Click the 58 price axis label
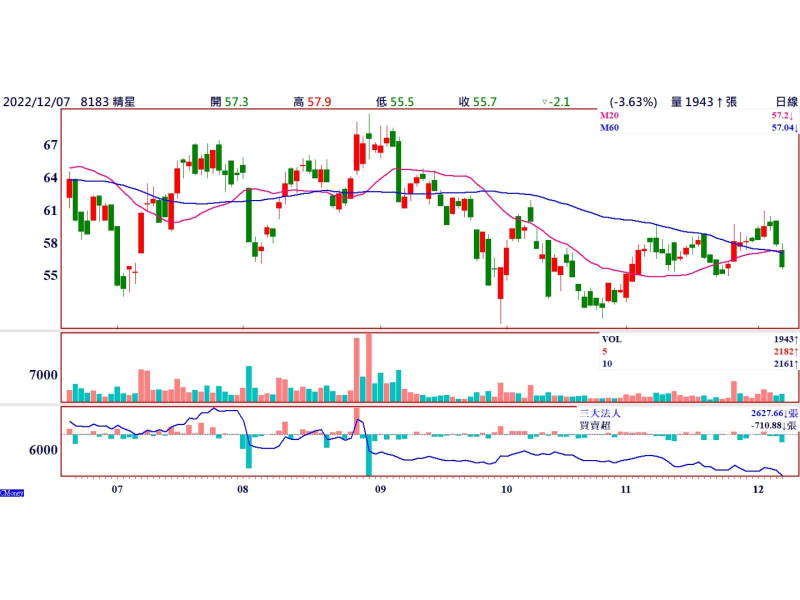The image size is (800, 600). tap(51, 243)
